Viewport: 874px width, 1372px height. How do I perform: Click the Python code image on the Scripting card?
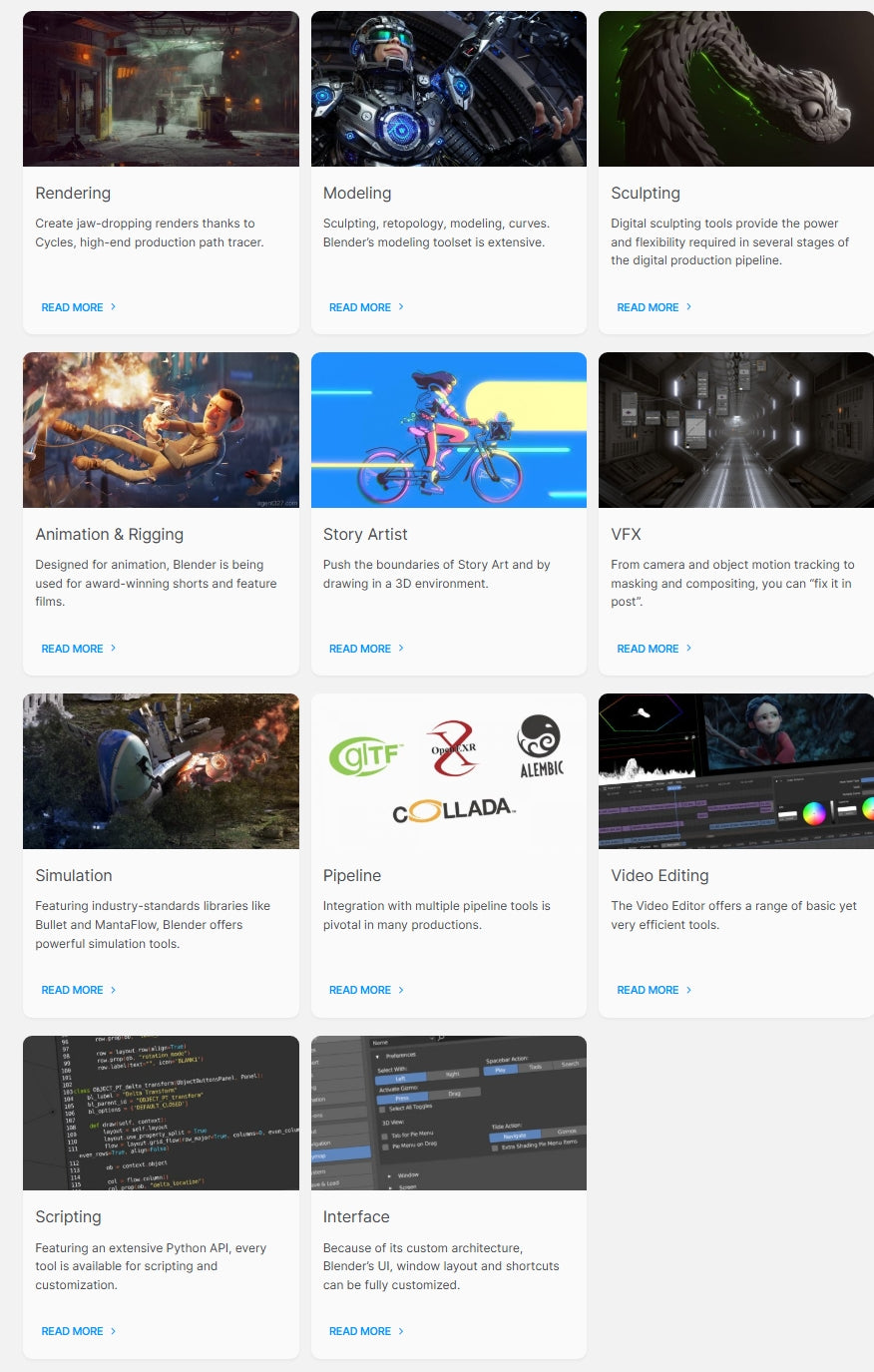[161, 1112]
